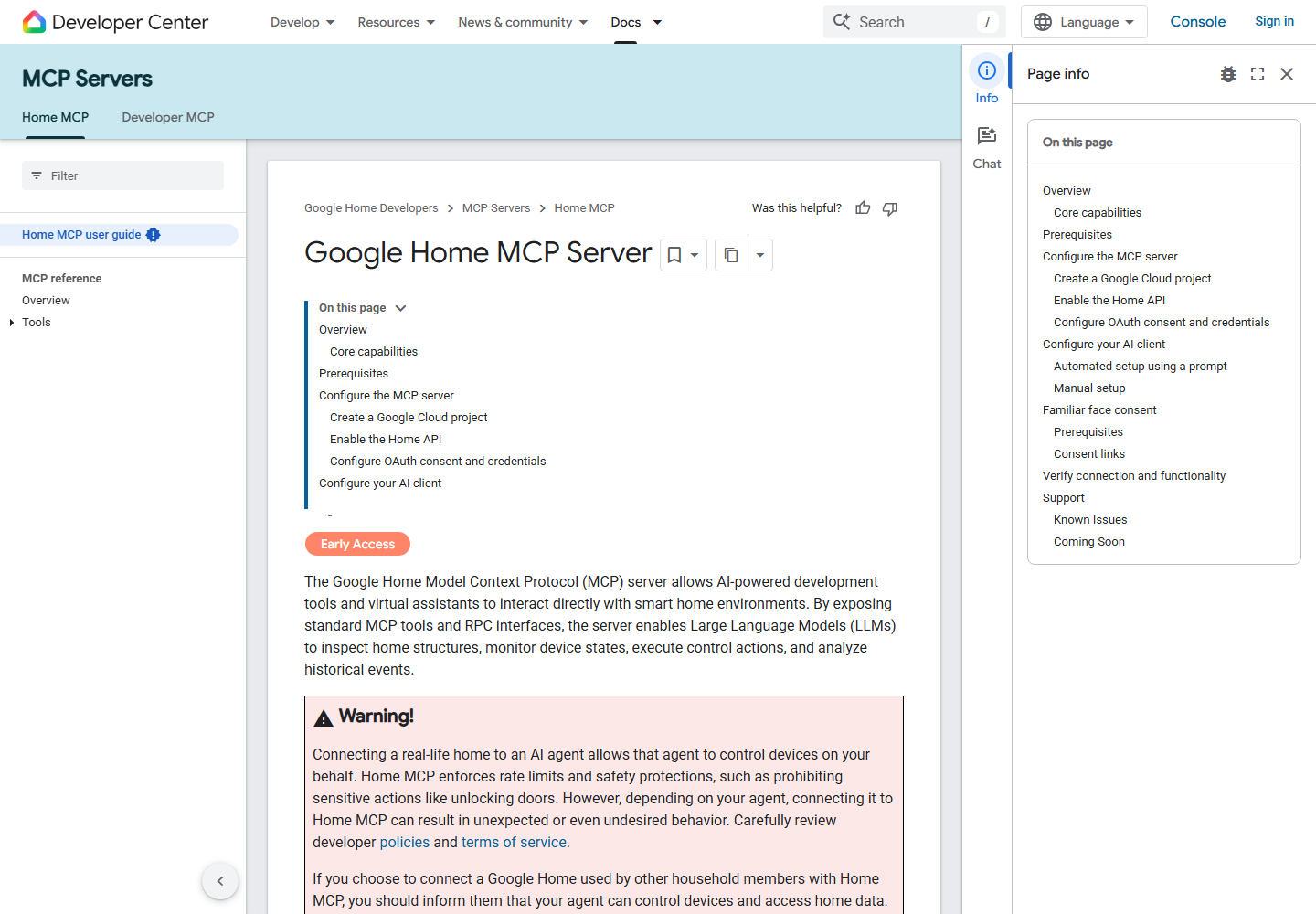The height and width of the screenshot is (914, 1316).
Task: Go to Familiar face consent in panel
Action: click(1099, 410)
